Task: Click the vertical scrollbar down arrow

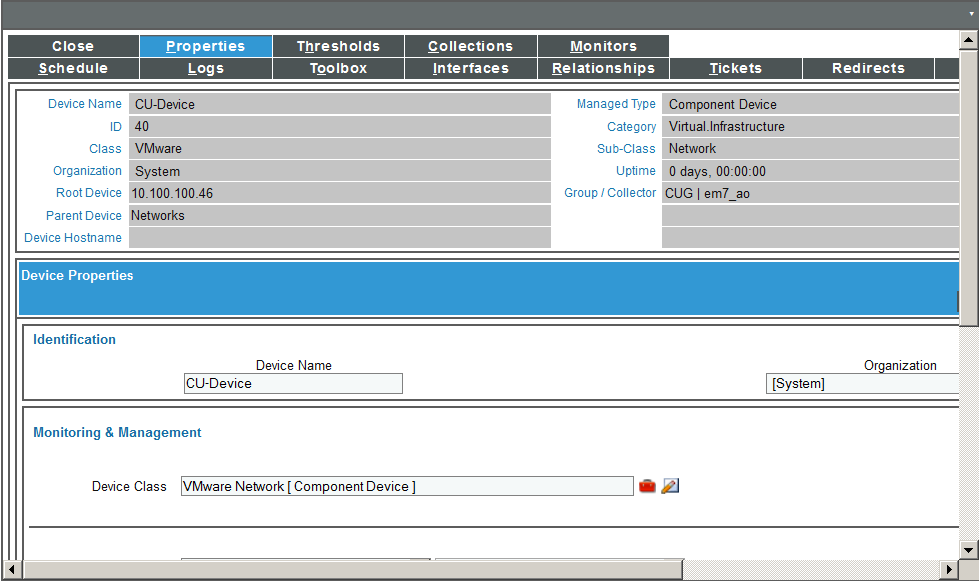Action: click(968, 549)
